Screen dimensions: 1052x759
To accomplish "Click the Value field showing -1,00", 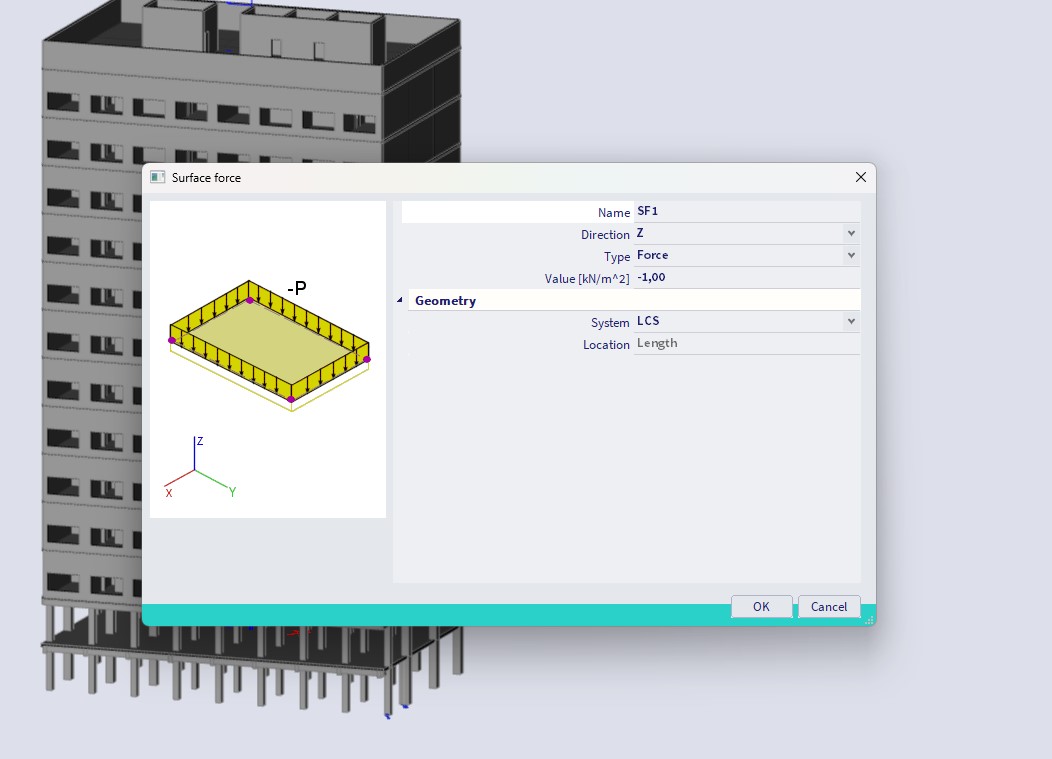I will (x=745, y=278).
